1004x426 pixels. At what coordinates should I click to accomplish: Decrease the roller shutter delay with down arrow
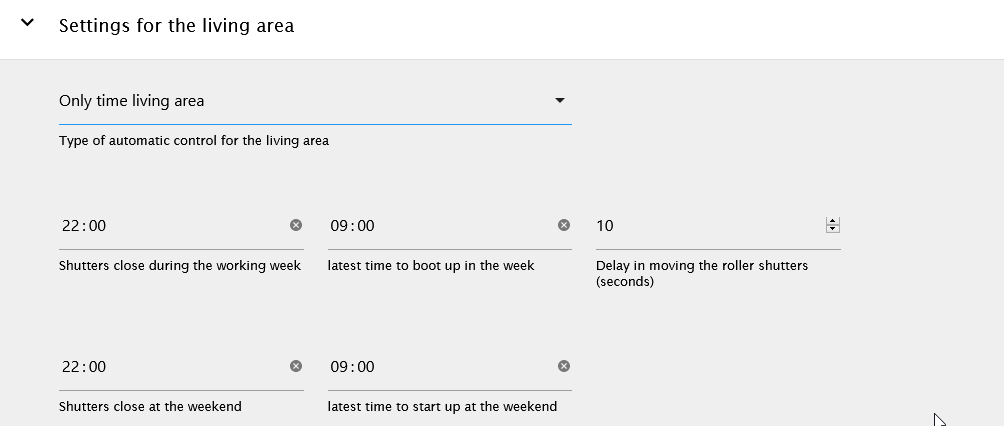coord(833,230)
